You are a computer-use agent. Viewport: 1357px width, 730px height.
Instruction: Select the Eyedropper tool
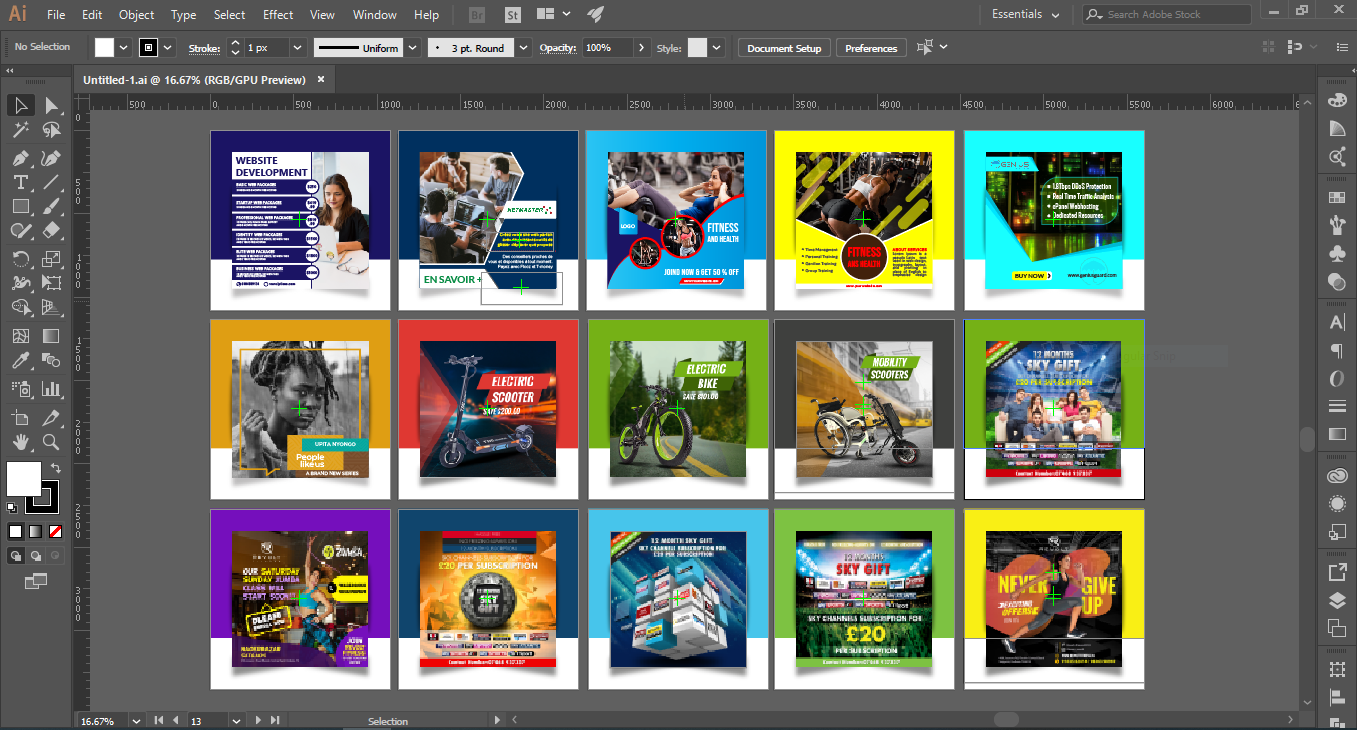[21, 360]
